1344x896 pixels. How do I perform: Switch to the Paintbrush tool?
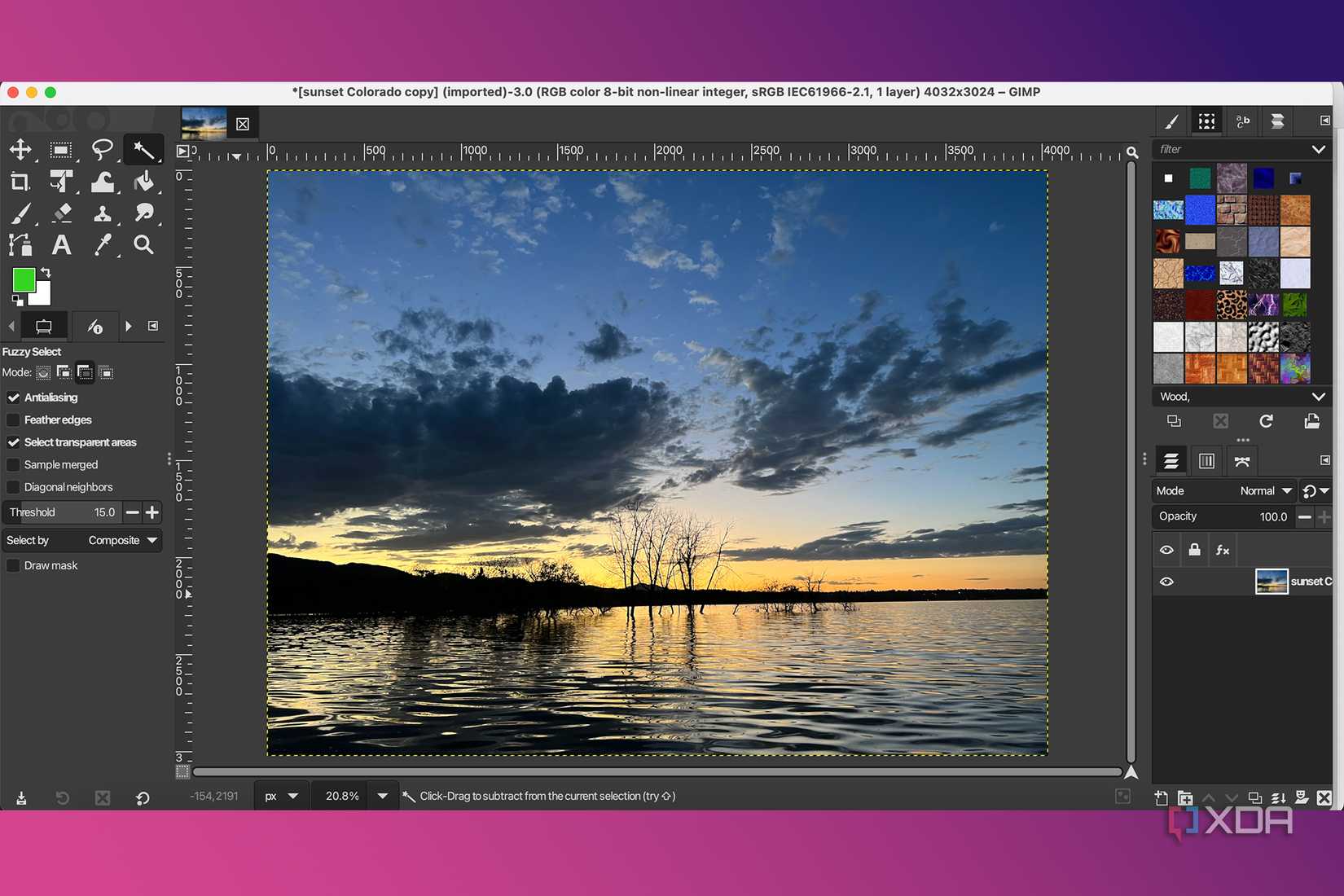[21, 213]
